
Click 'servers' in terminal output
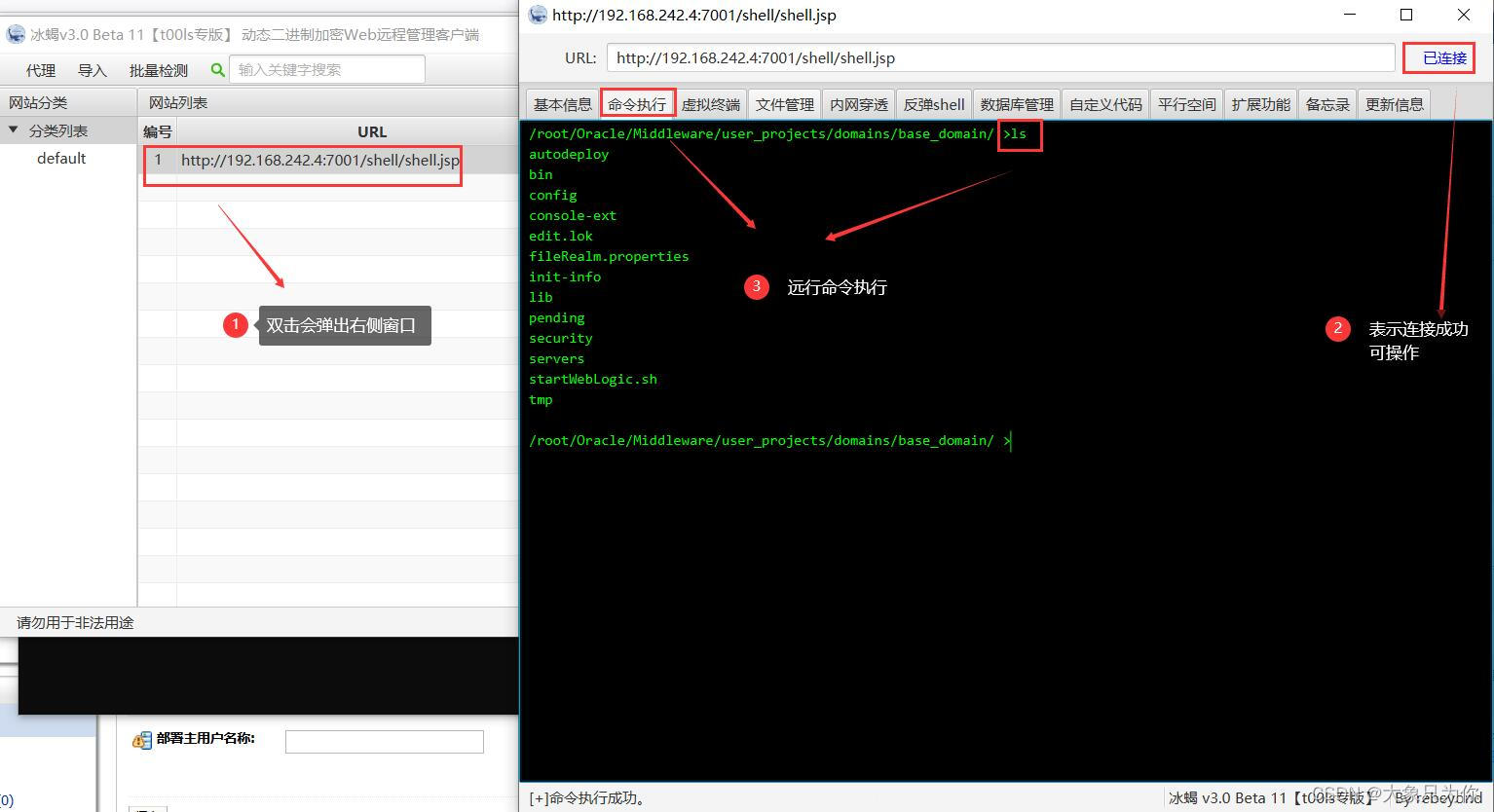557,358
